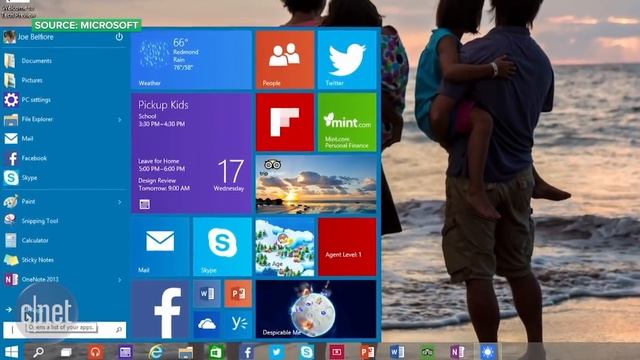Open Facebook from the taskbar

pyautogui.click(x=247, y=352)
